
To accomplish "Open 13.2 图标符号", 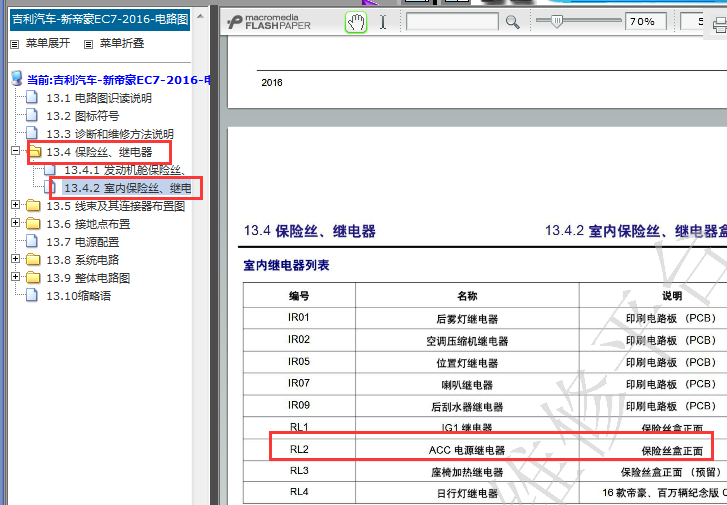I will tap(83, 116).
